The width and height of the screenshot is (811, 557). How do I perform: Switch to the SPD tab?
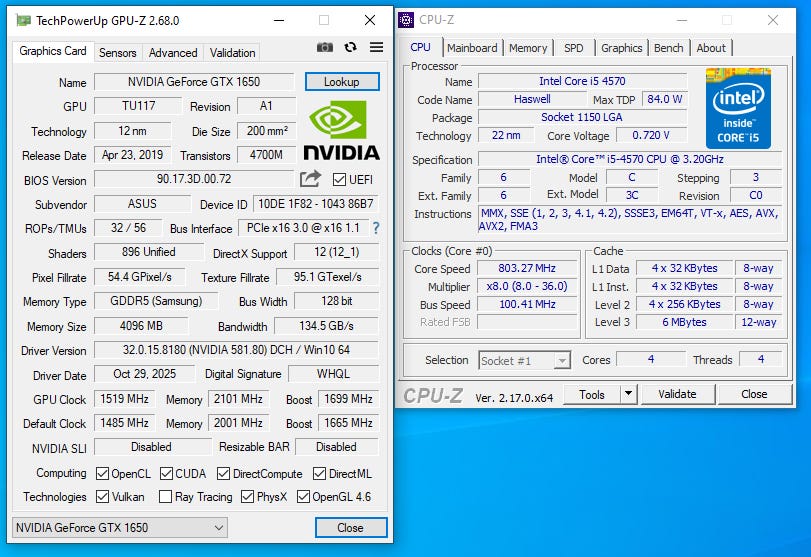tap(573, 48)
